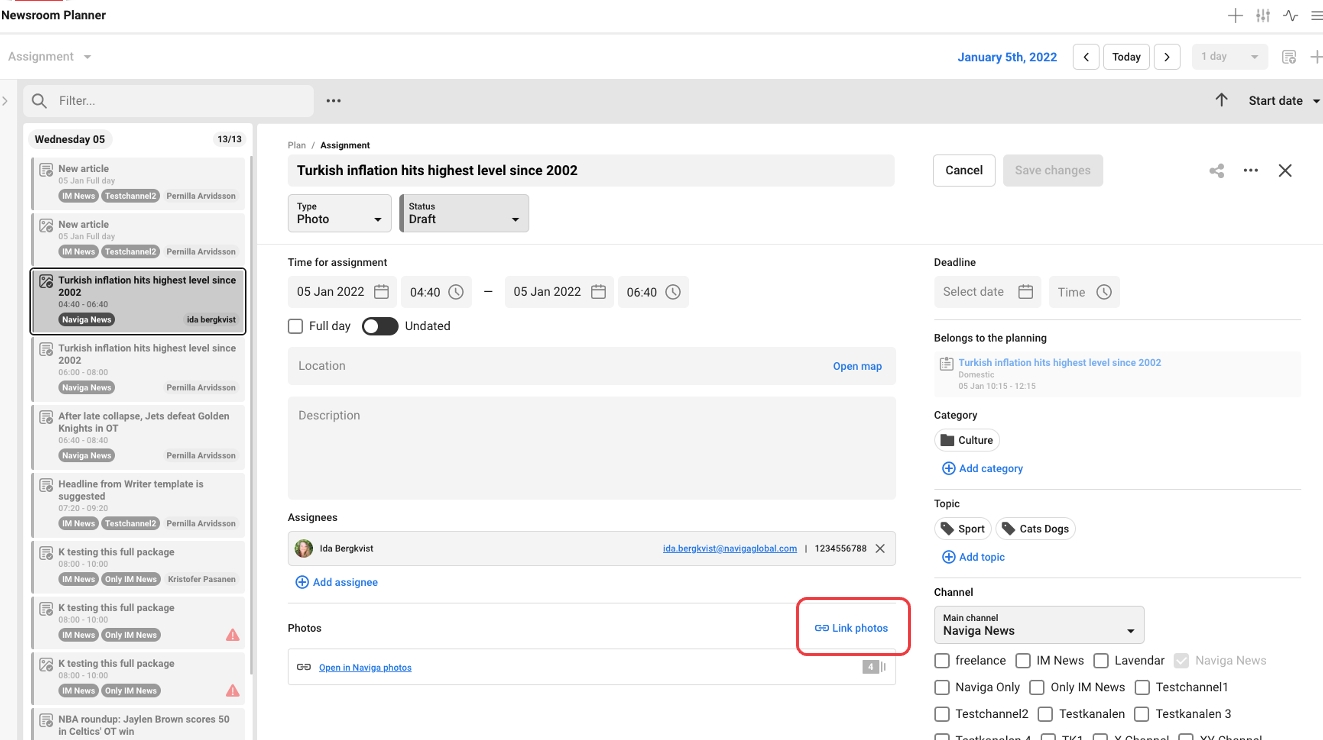This screenshot has width=1323, height=740.
Task: Open the Main channel Naviga News dropdown
Action: (x=1039, y=625)
